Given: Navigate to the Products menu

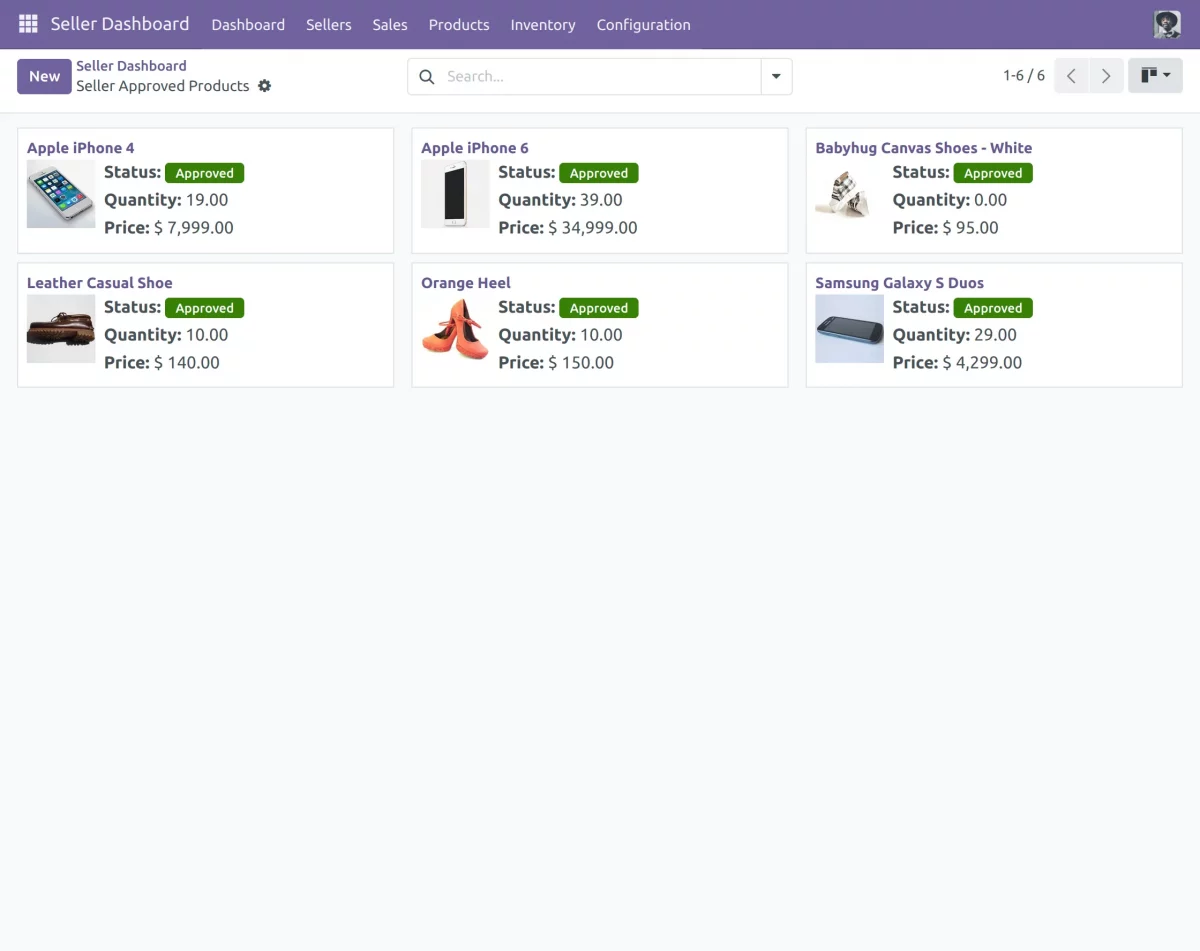Looking at the screenshot, I should tap(458, 24).
